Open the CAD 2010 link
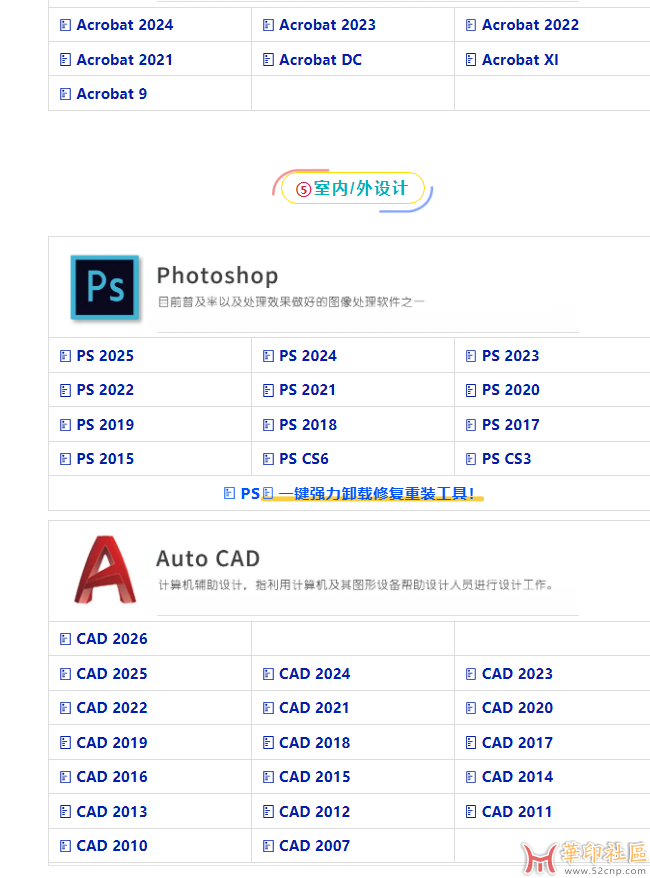This screenshot has height=878, width=650. (111, 845)
